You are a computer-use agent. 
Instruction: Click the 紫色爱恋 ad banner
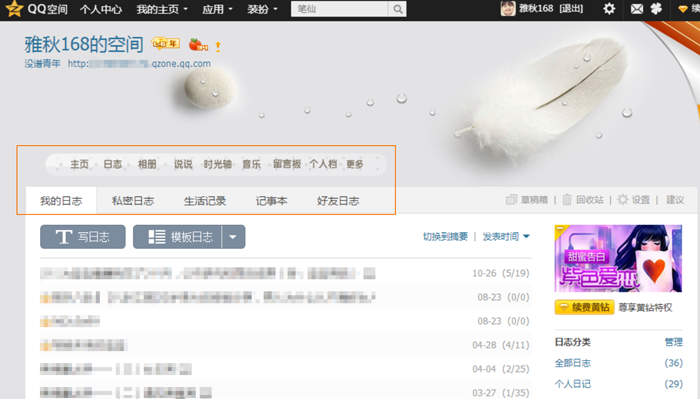[618, 258]
